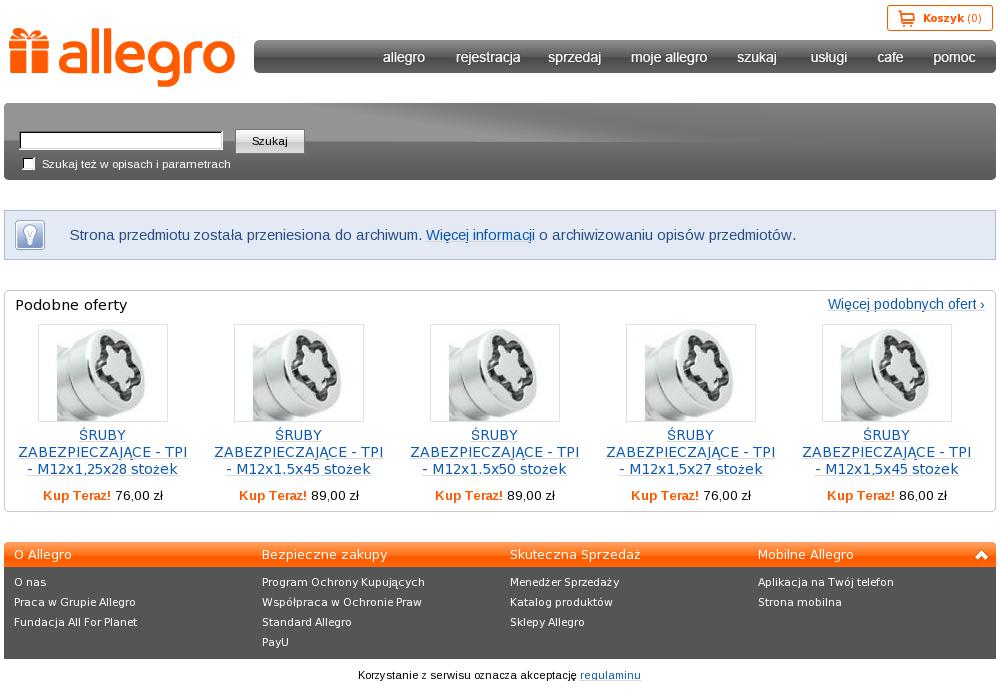Click the O Allegro footer heading
The image size is (1000, 695).
(x=43, y=555)
